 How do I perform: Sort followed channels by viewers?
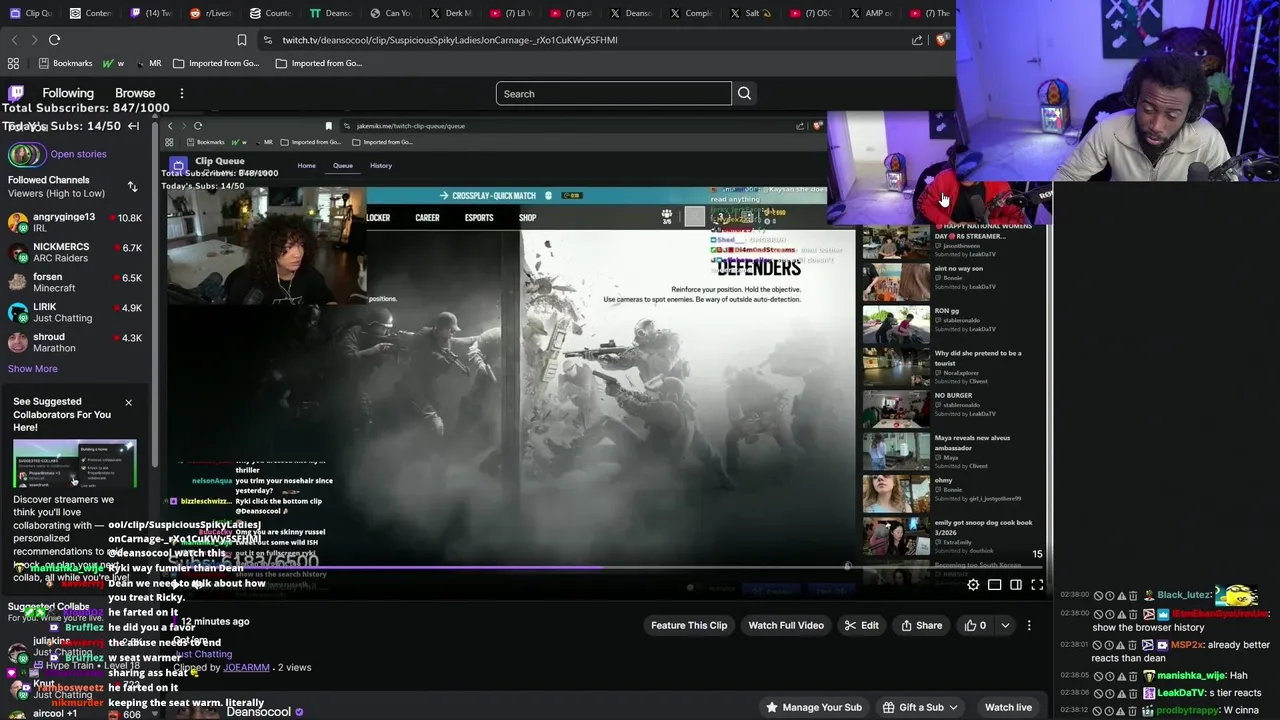point(132,187)
